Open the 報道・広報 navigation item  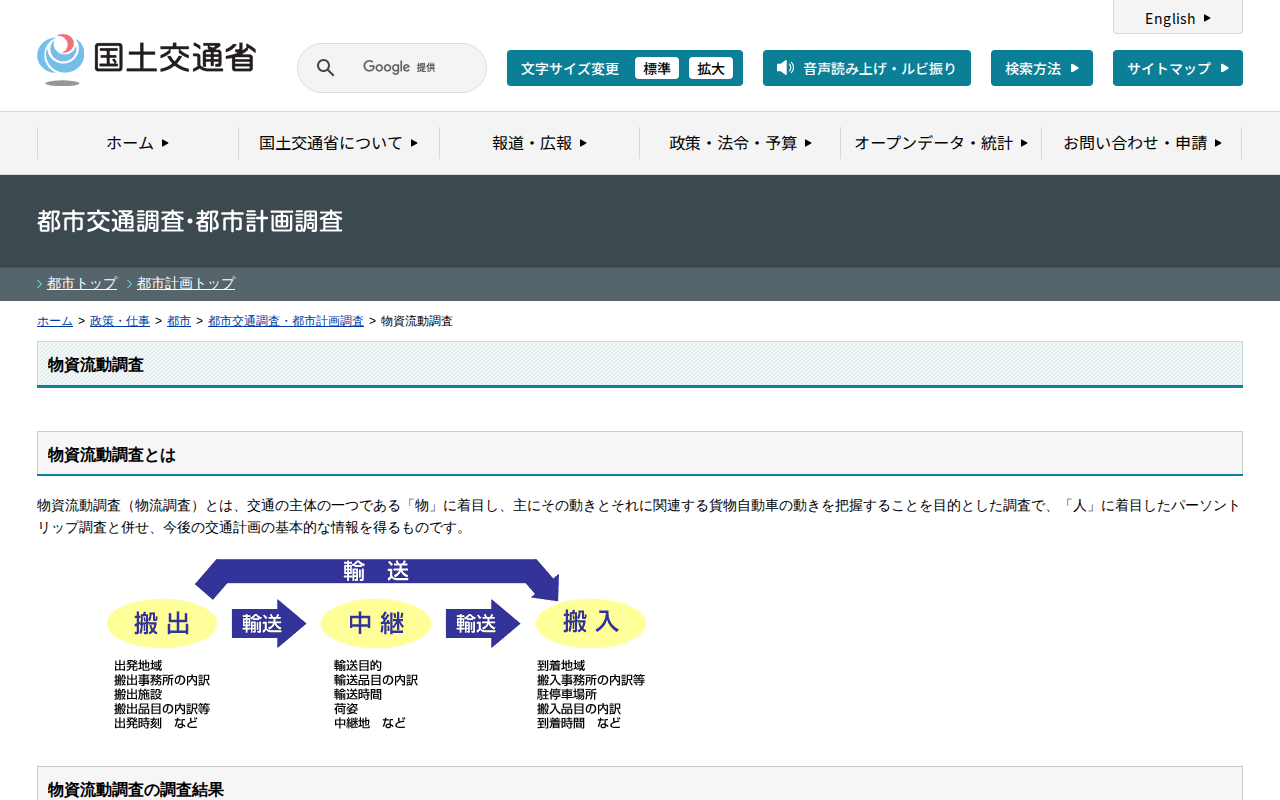(539, 143)
